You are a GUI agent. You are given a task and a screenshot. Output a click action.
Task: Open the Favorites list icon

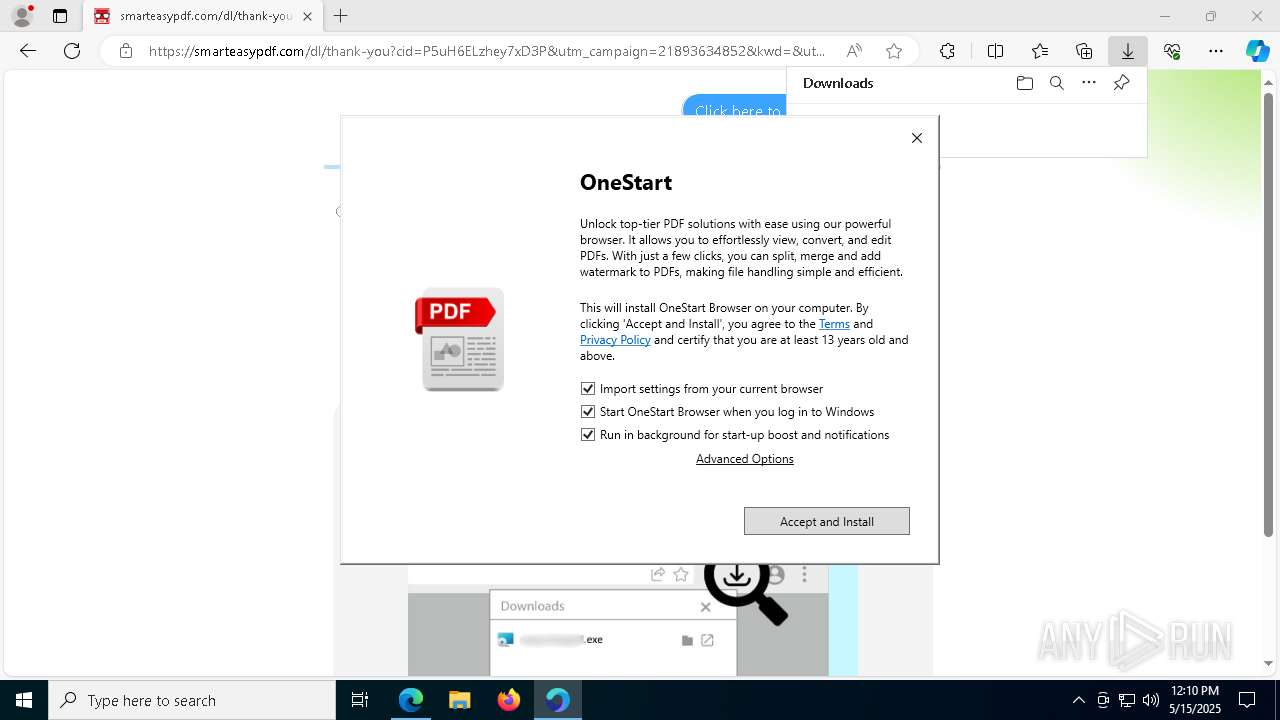[x=1040, y=51]
